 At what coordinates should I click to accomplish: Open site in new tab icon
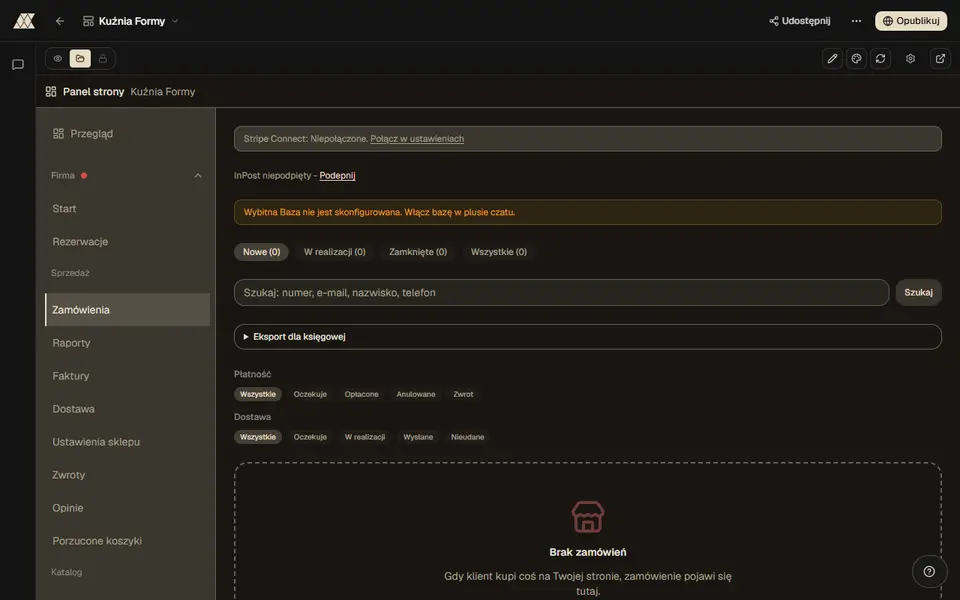(940, 59)
